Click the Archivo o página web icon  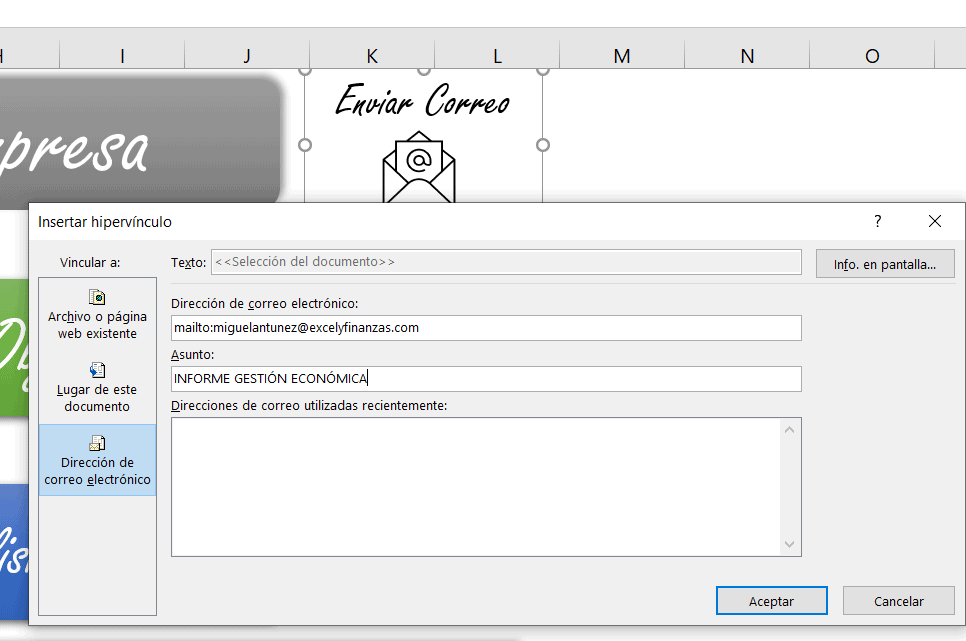click(97, 297)
